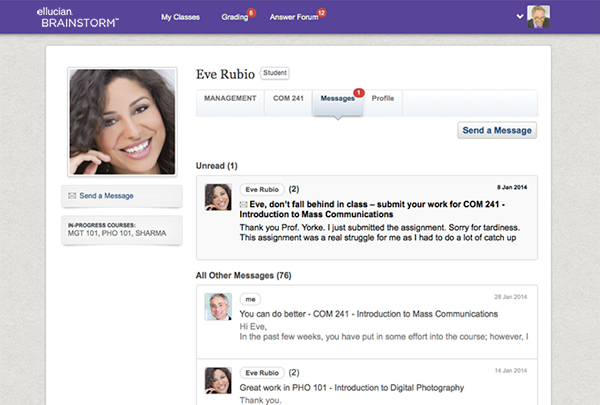600x405 pixels.
Task: Open the Grading menu item
Action: click(x=235, y=17)
